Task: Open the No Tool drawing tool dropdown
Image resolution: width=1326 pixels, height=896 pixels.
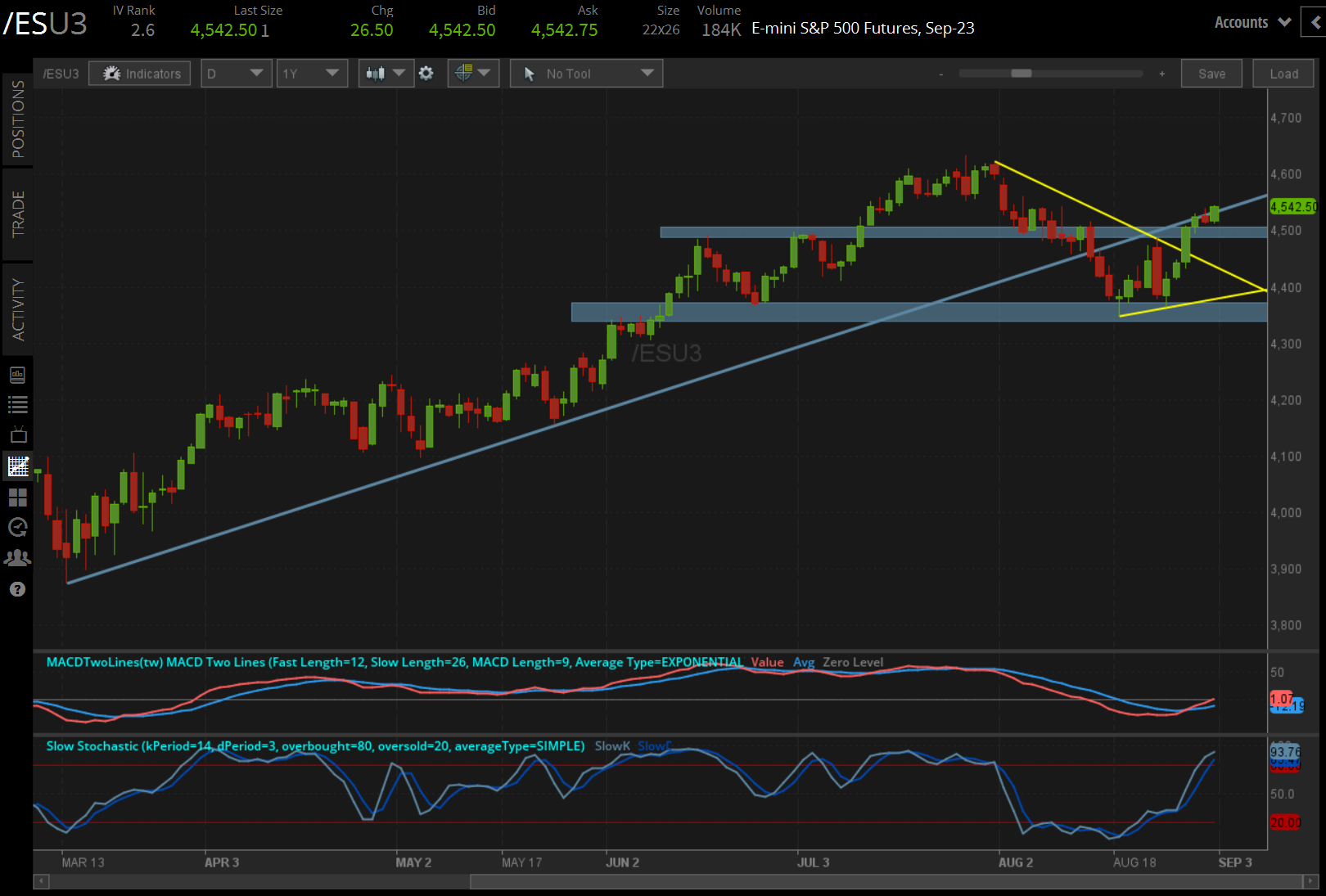Action: pos(586,74)
